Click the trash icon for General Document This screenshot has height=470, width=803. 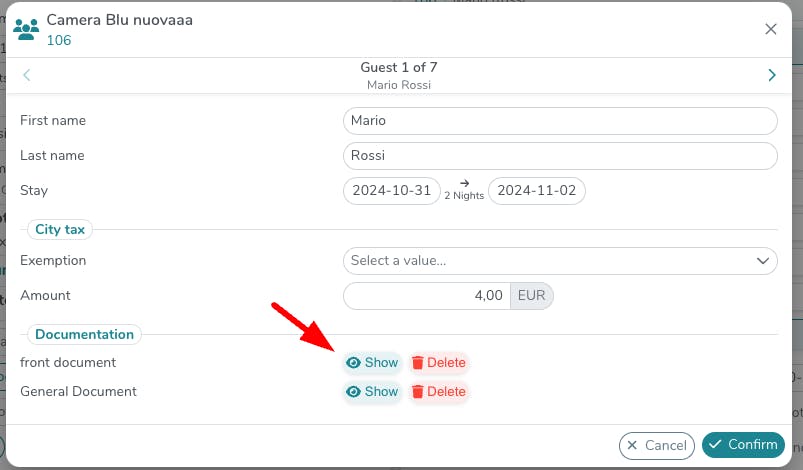pyautogui.click(x=418, y=392)
